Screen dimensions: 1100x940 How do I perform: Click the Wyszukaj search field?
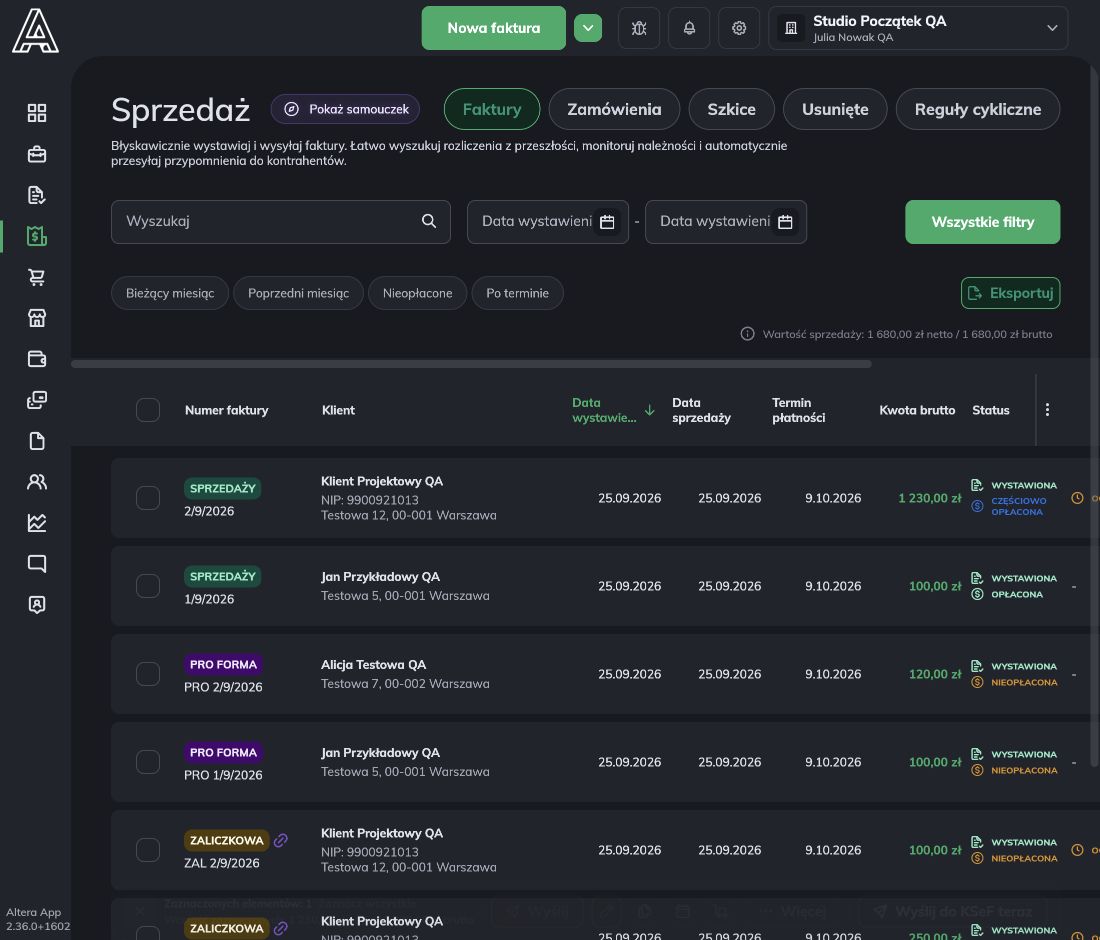coord(281,222)
